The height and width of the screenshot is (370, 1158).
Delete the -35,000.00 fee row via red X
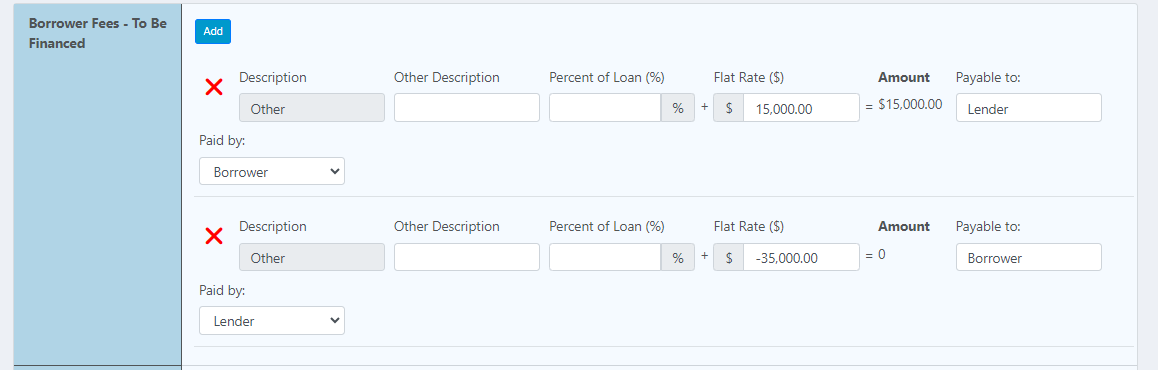coord(213,236)
